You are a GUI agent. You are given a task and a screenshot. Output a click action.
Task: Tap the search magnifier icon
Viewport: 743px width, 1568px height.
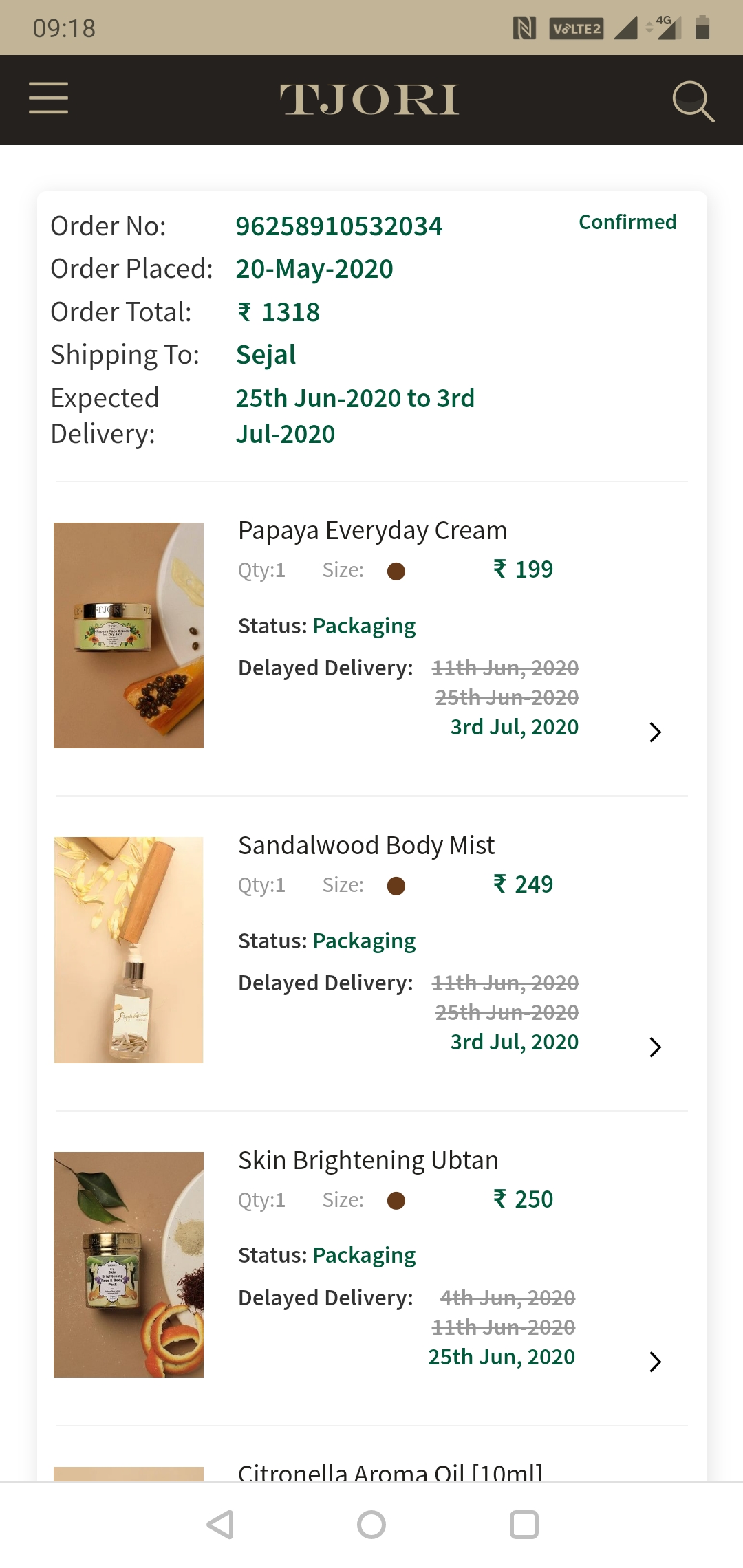[692, 101]
